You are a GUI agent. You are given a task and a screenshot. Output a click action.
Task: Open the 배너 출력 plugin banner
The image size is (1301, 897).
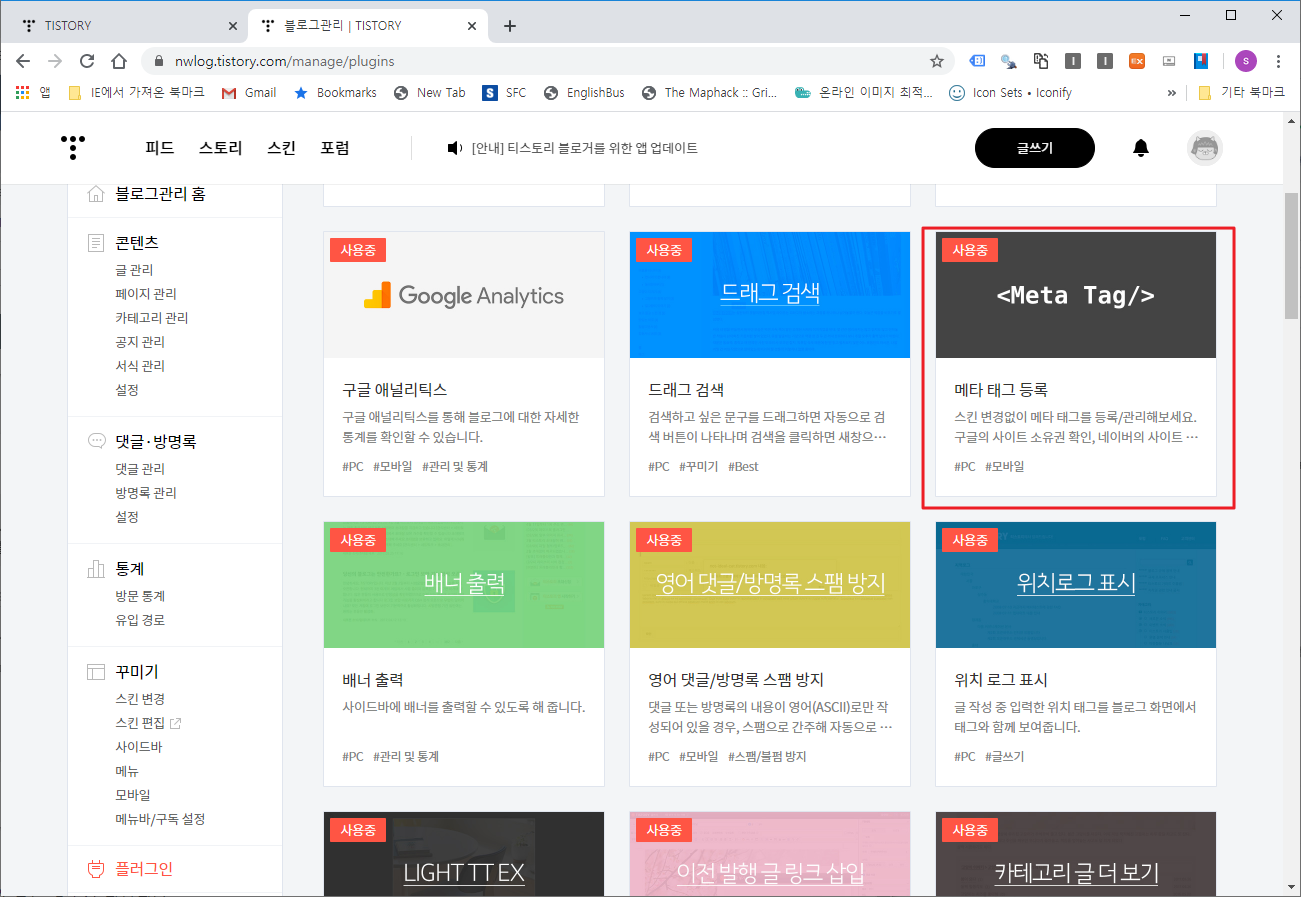(464, 585)
